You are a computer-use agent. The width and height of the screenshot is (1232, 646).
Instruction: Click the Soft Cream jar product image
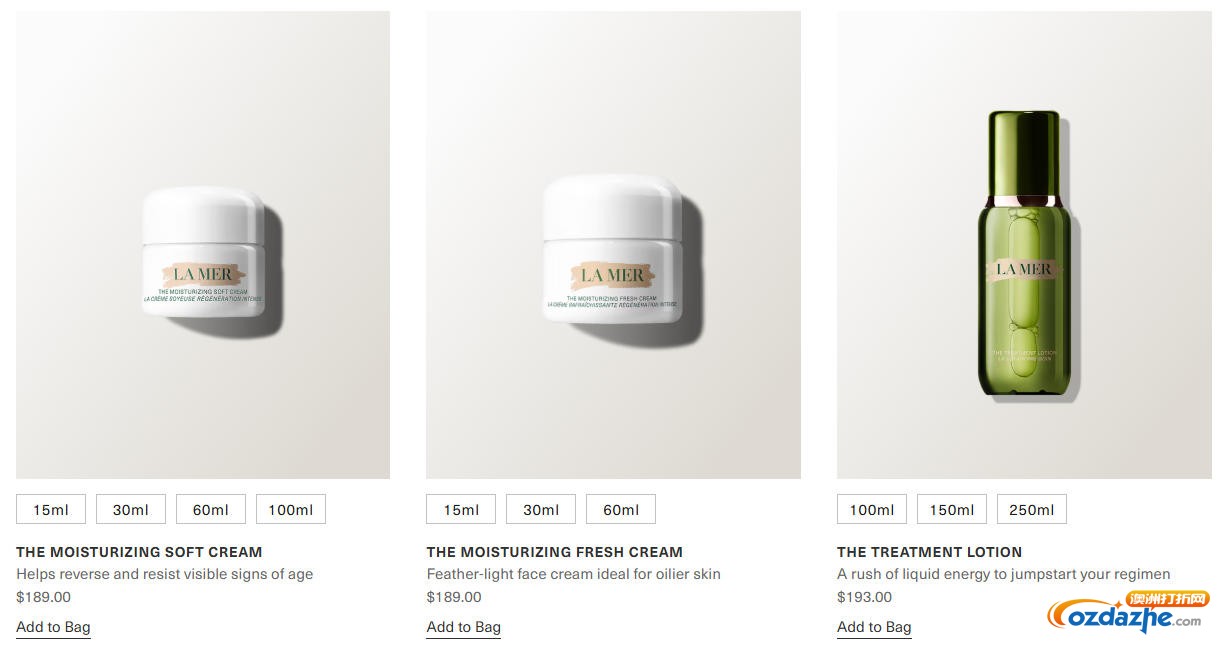203,245
